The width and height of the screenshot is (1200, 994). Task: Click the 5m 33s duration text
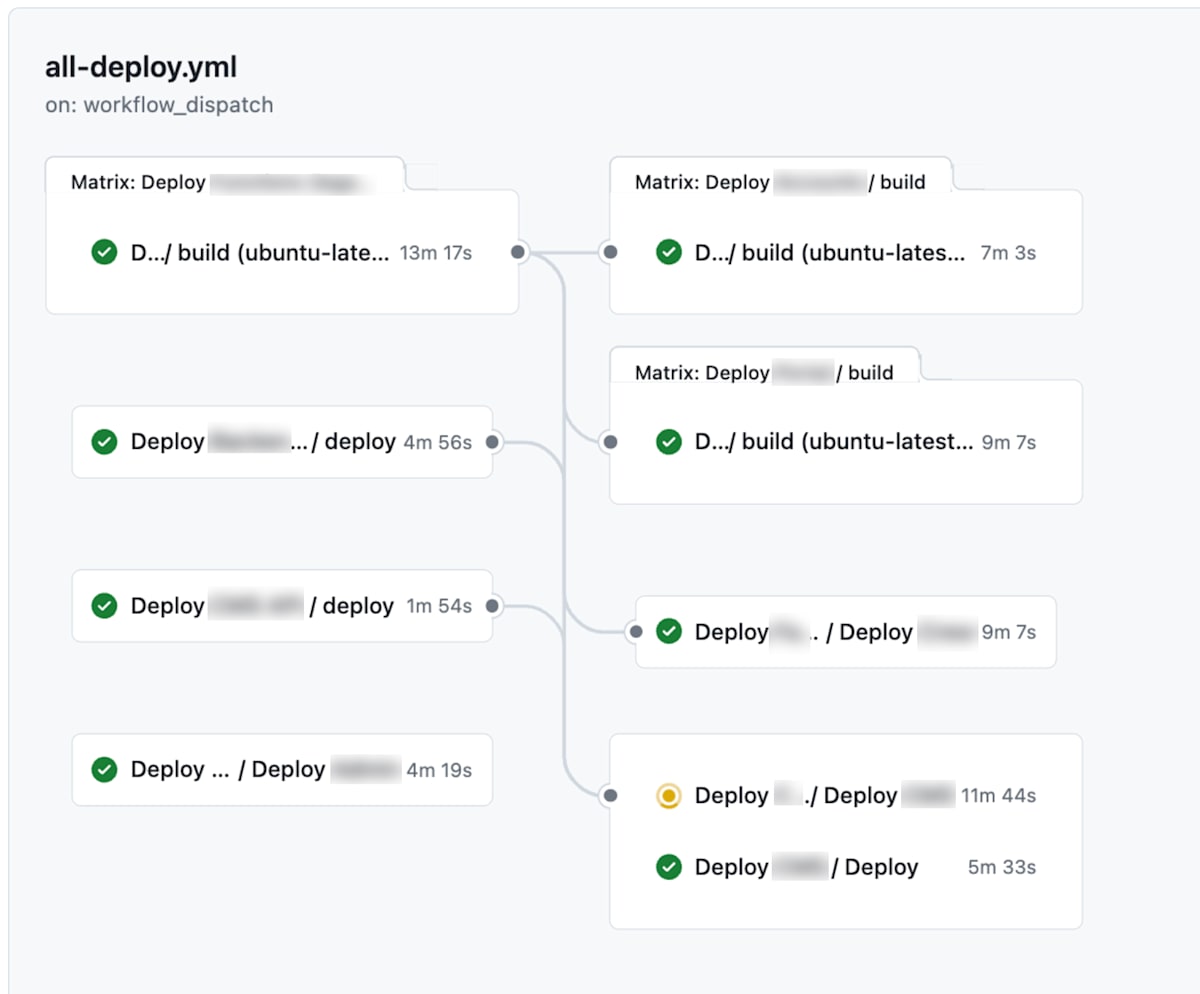(1002, 867)
